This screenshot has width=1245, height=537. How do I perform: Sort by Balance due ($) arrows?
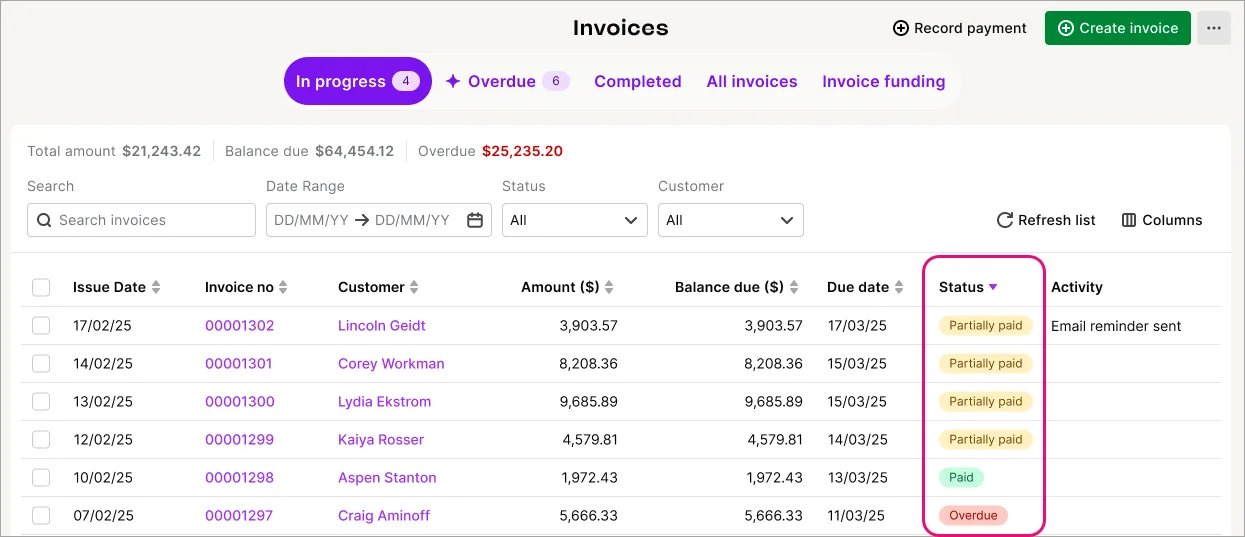point(794,287)
